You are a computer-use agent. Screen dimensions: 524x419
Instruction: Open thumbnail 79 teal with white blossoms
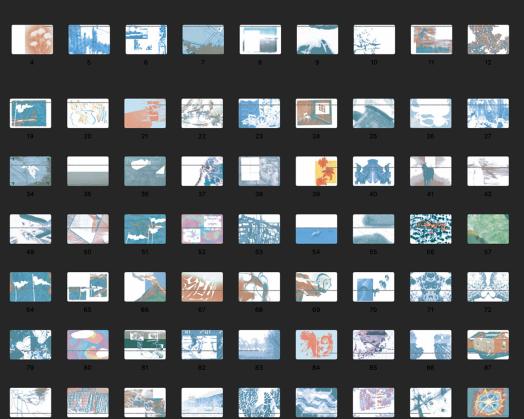(x=30, y=345)
